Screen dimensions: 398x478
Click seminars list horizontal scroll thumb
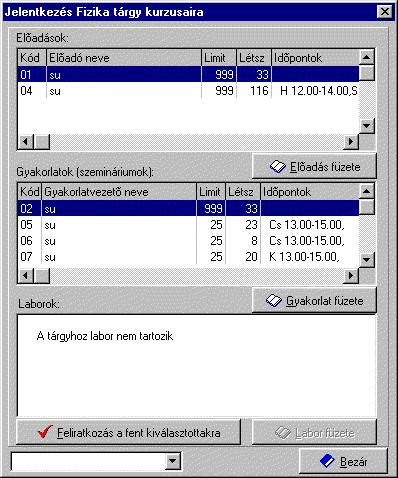coord(42,276)
